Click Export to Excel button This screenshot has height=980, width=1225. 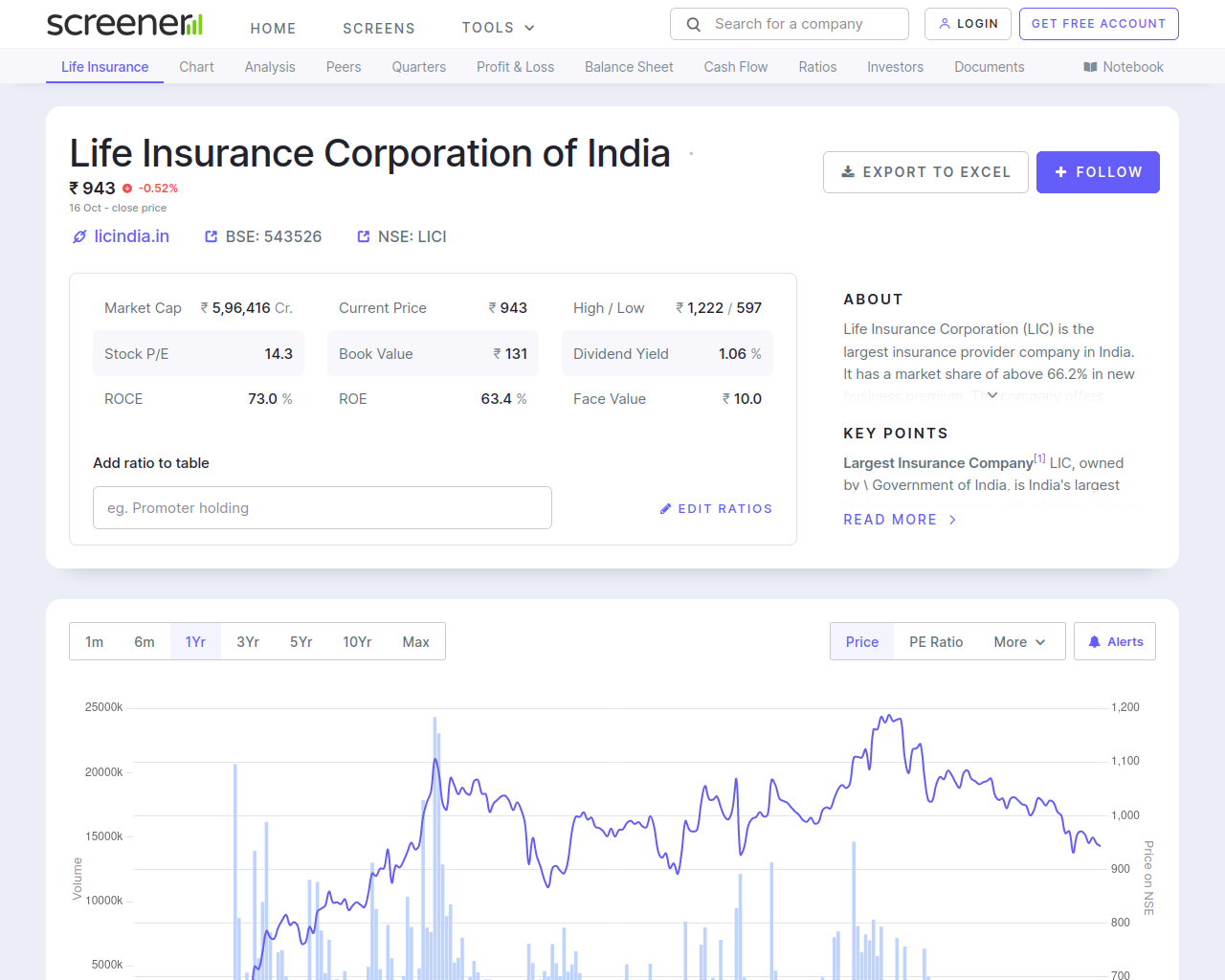point(925,172)
